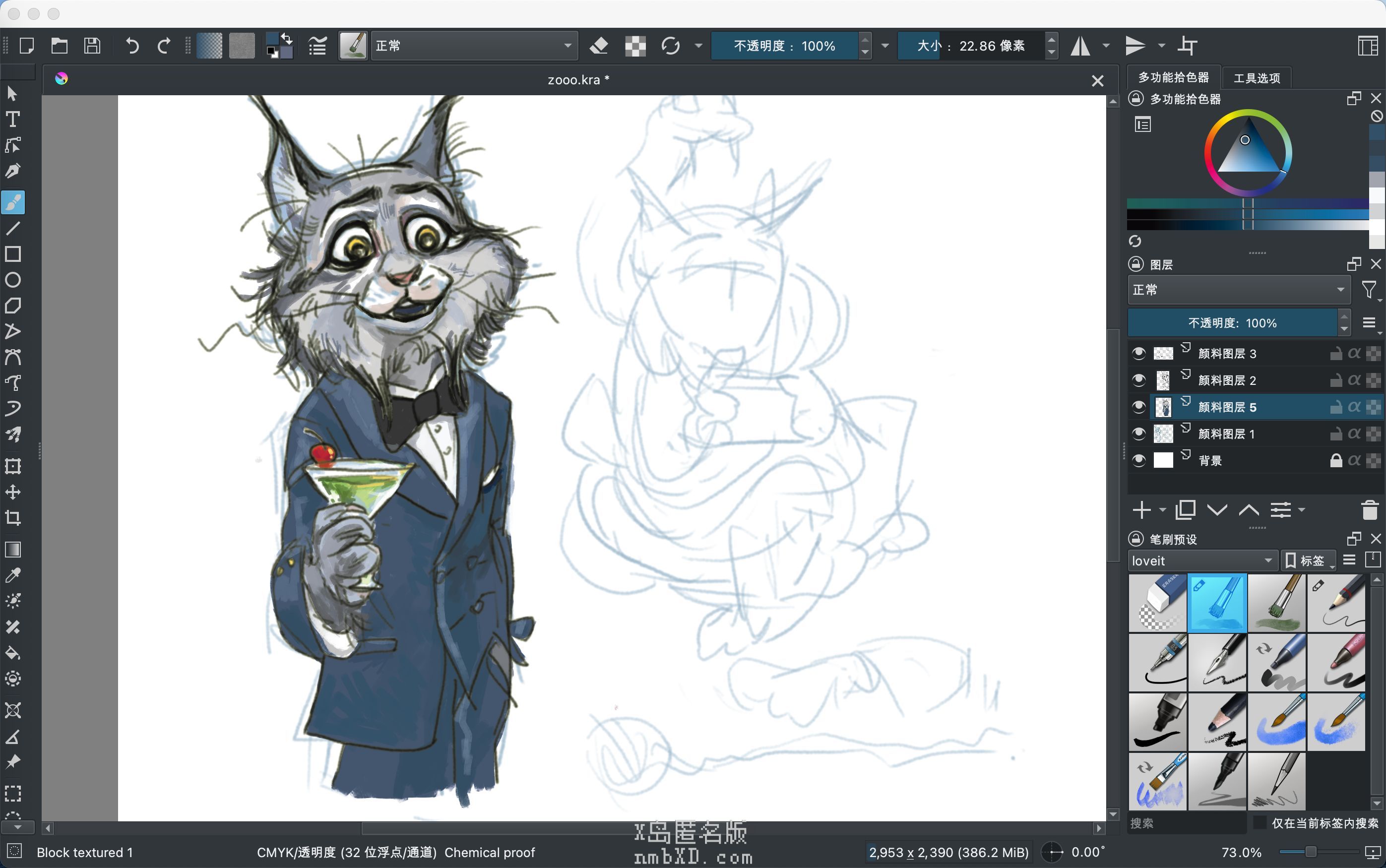Image resolution: width=1386 pixels, height=868 pixels.
Task: Click the horizontal mirror tool icon
Action: (x=1080, y=46)
